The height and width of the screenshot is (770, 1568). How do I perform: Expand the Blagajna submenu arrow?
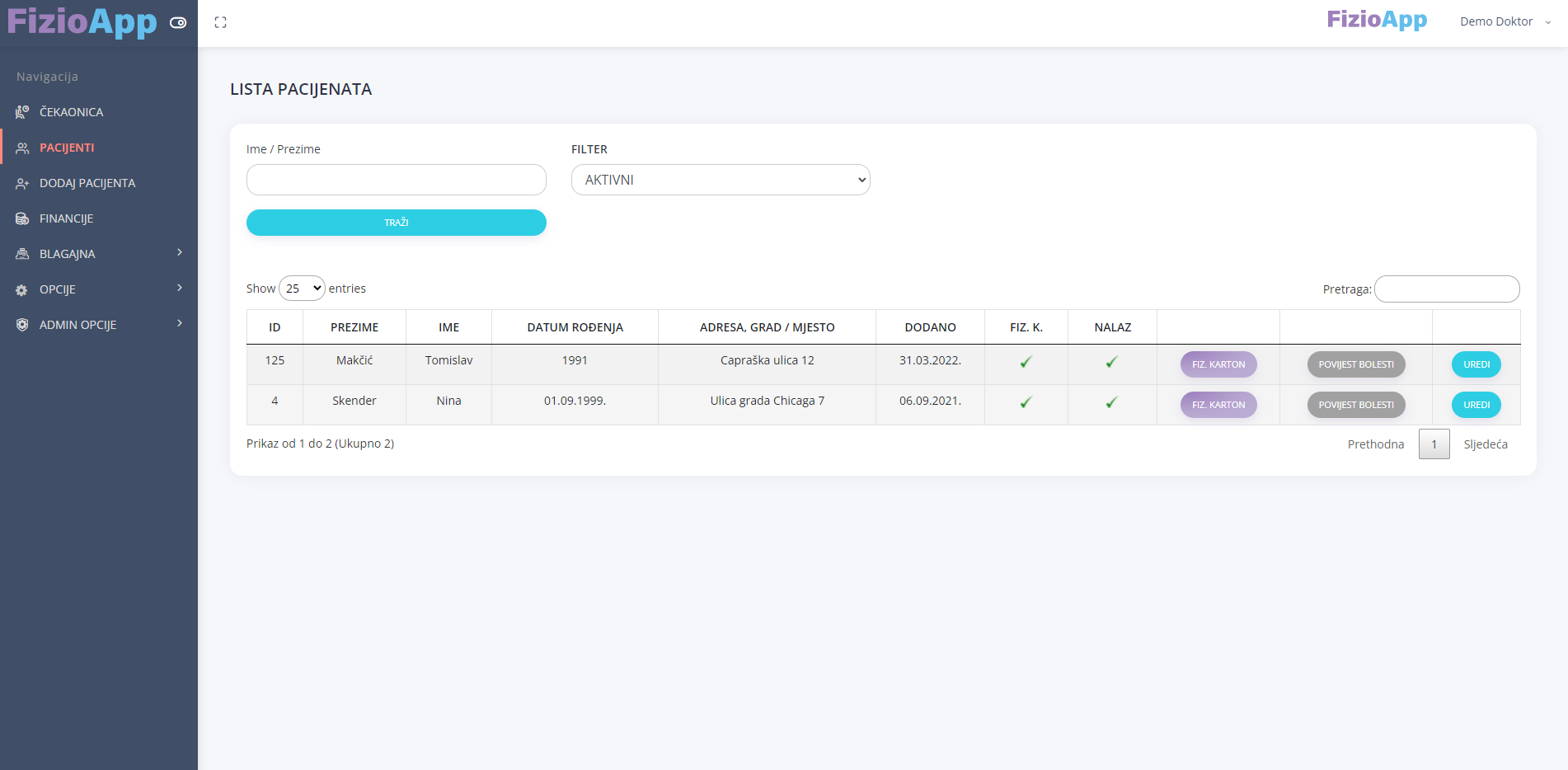[180, 252]
